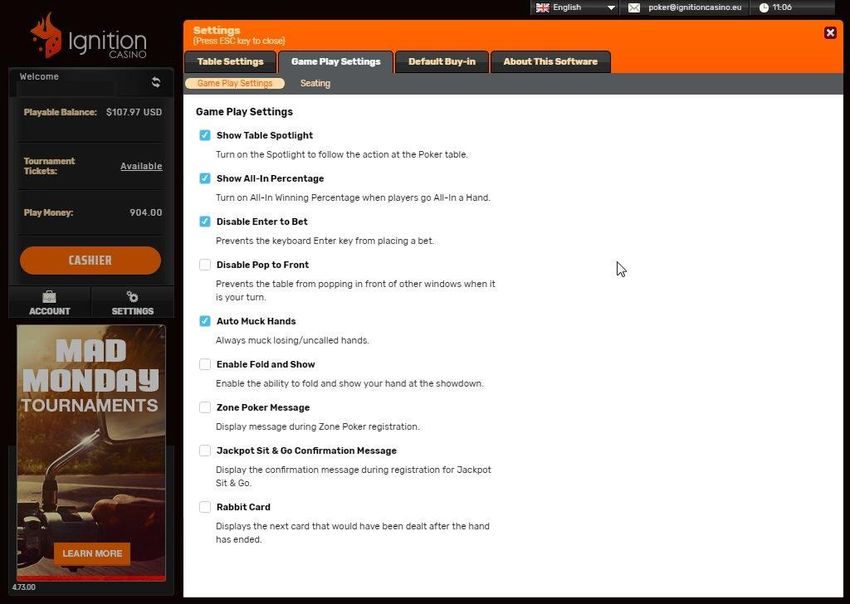Open the Default Buy-in tab
This screenshot has height=604, width=850.
(442, 62)
